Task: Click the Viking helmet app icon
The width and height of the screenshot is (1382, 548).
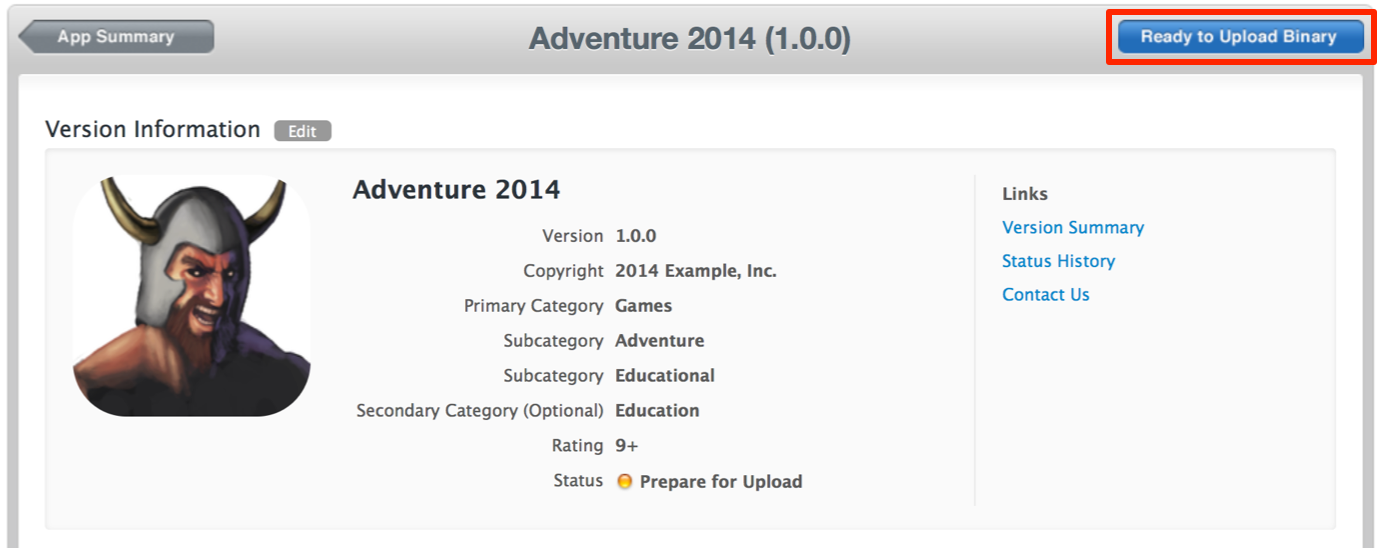Action: (192, 296)
